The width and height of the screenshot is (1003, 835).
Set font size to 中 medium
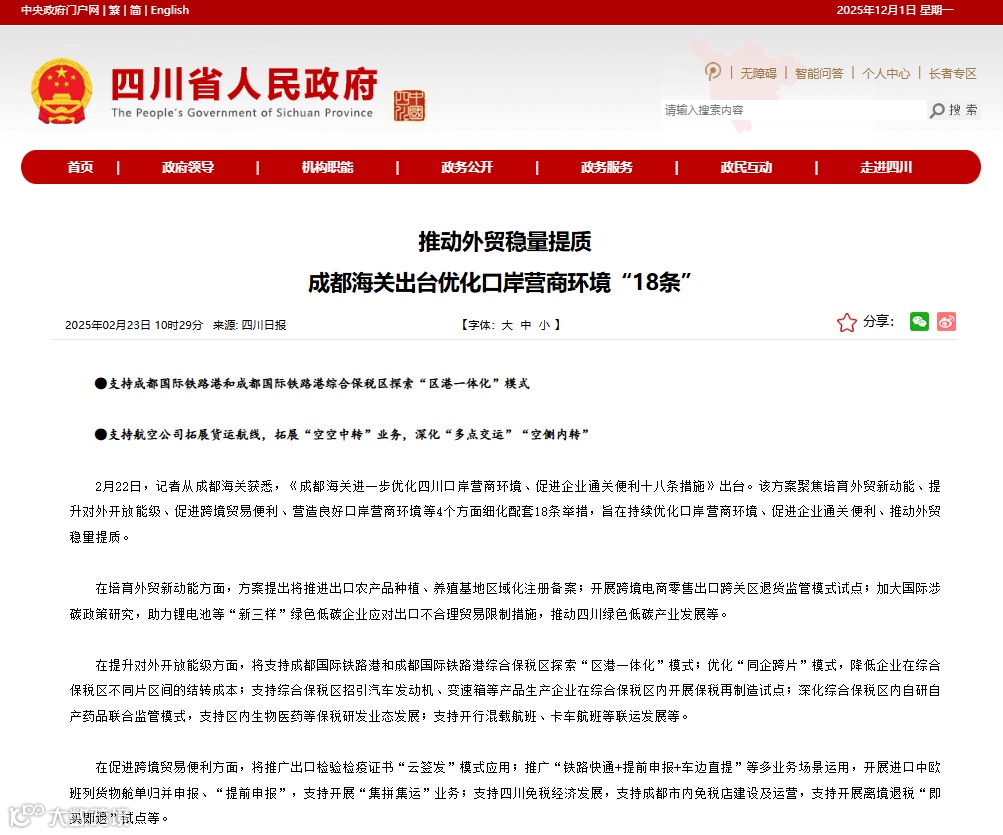pos(526,325)
